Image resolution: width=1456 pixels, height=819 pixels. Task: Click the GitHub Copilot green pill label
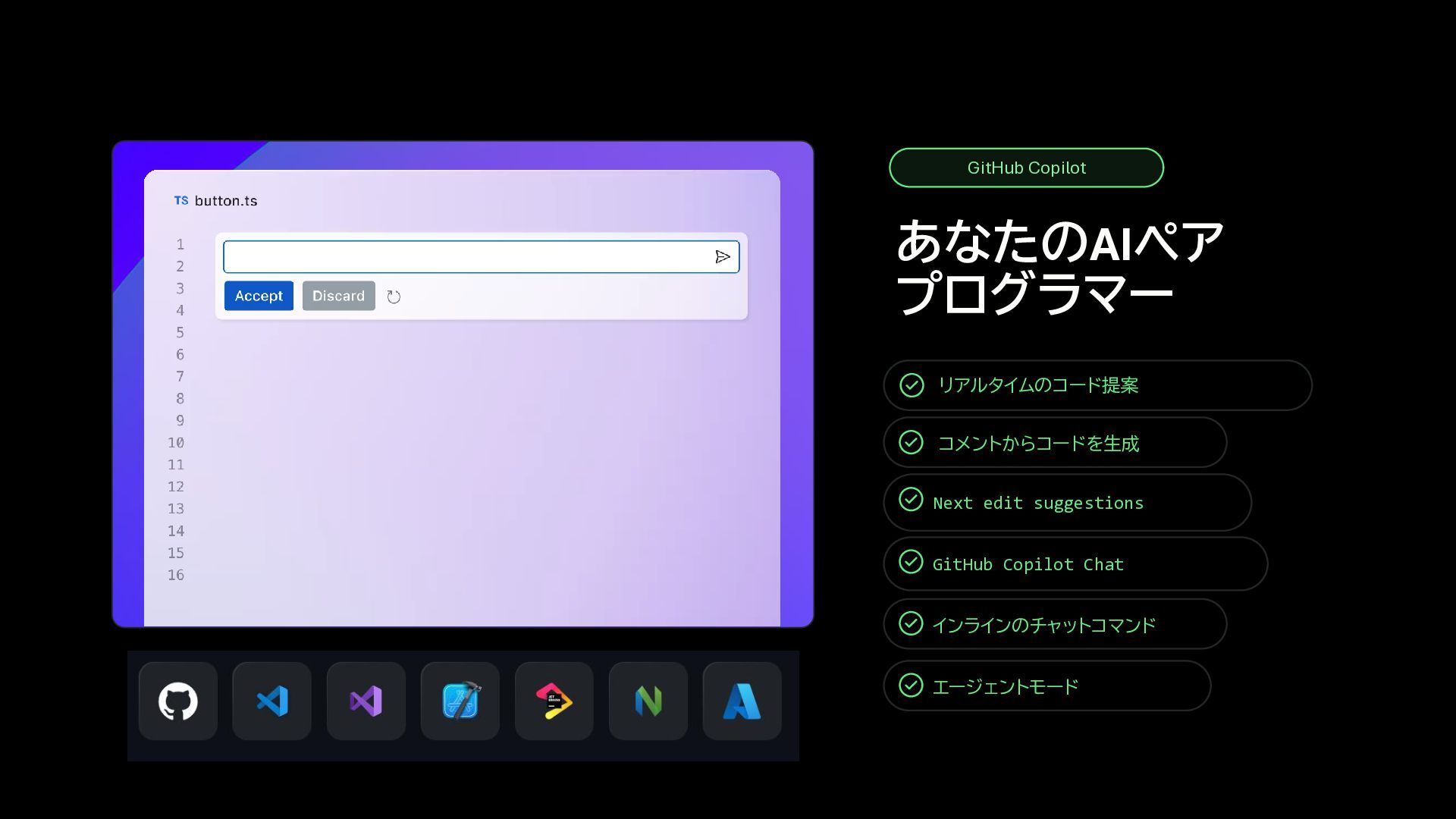pos(1026,168)
